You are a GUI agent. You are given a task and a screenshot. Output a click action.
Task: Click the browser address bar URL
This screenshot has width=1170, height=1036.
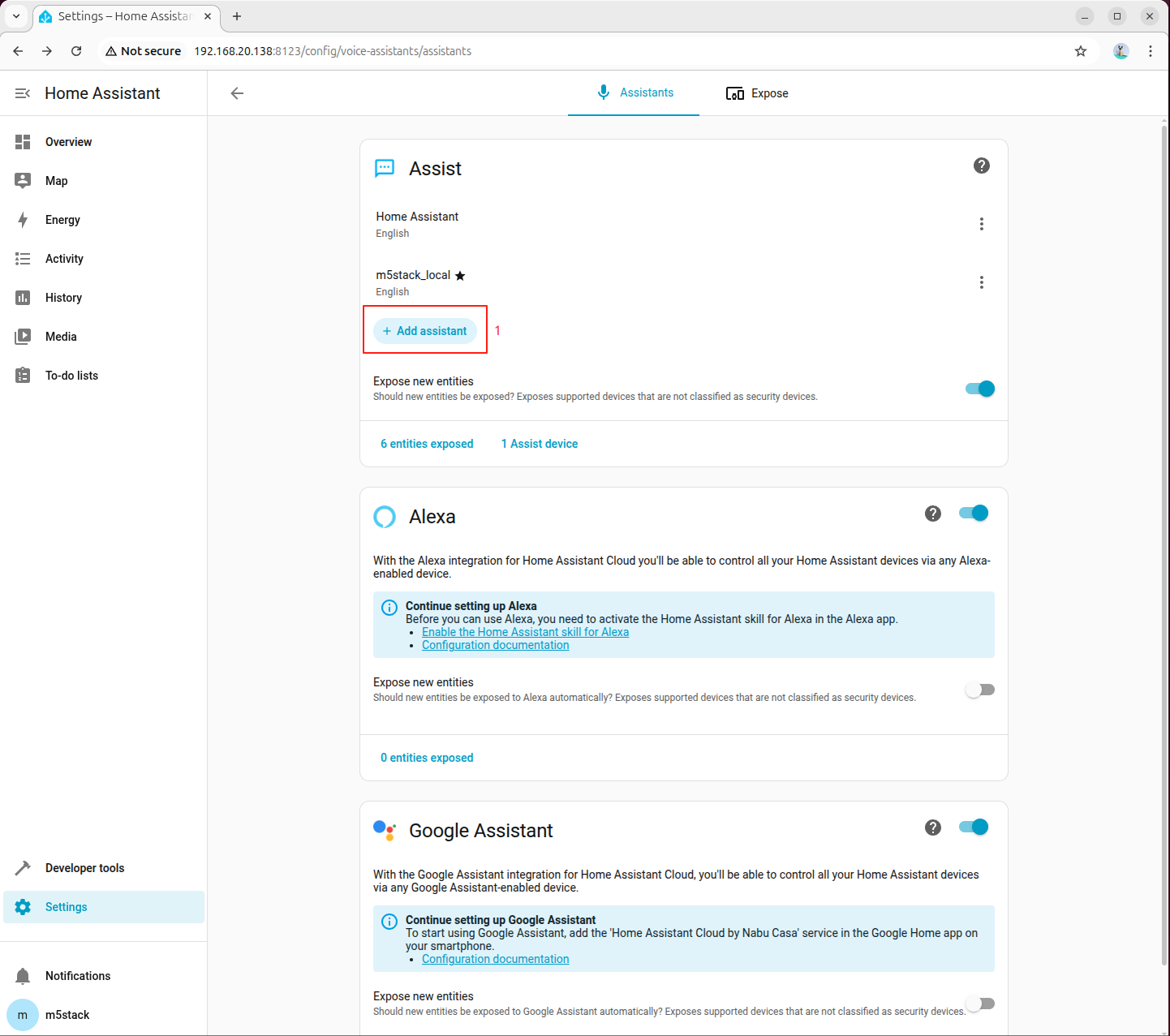pyautogui.click(x=333, y=51)
